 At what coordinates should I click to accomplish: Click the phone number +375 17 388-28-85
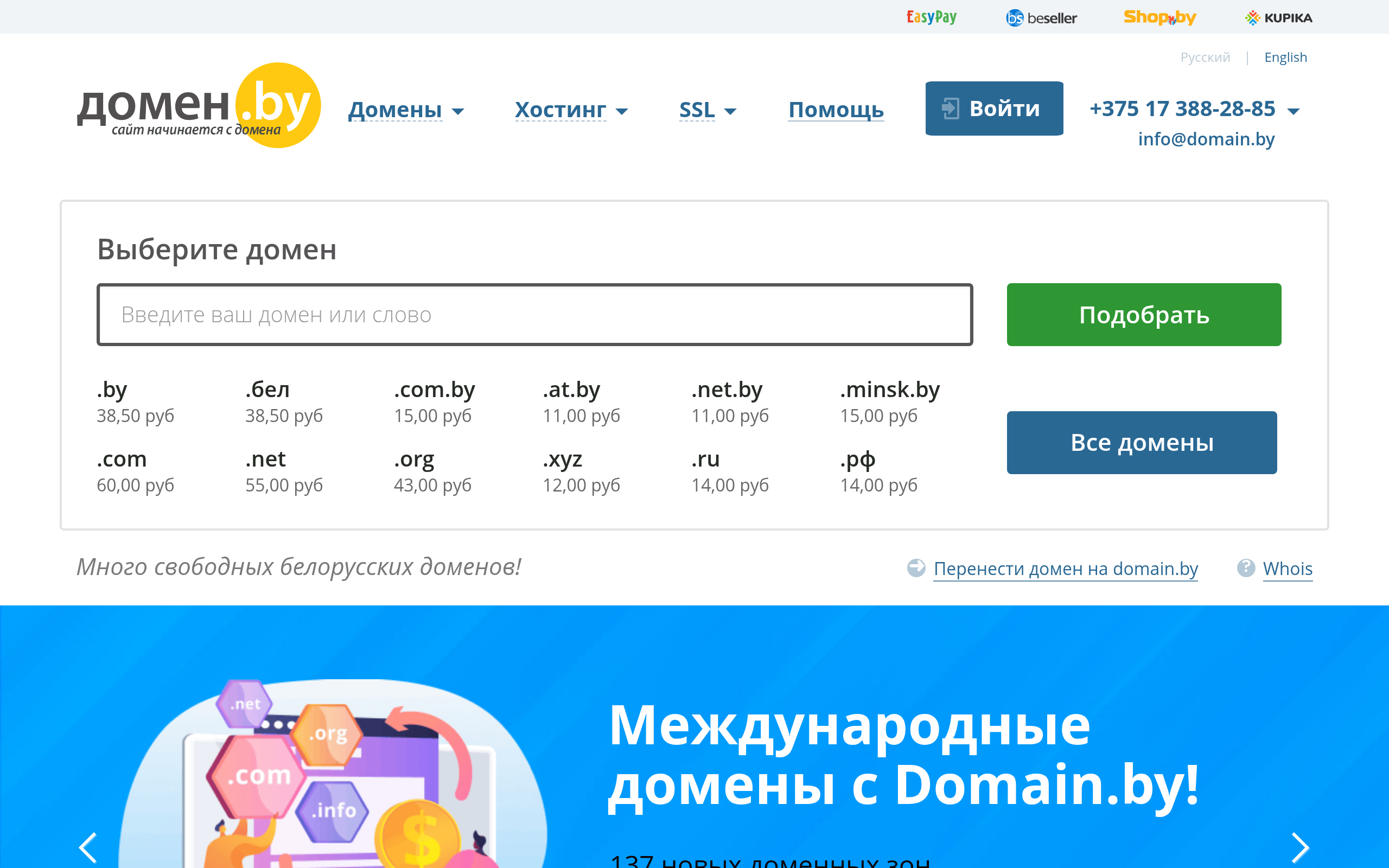pos(1182,108)
